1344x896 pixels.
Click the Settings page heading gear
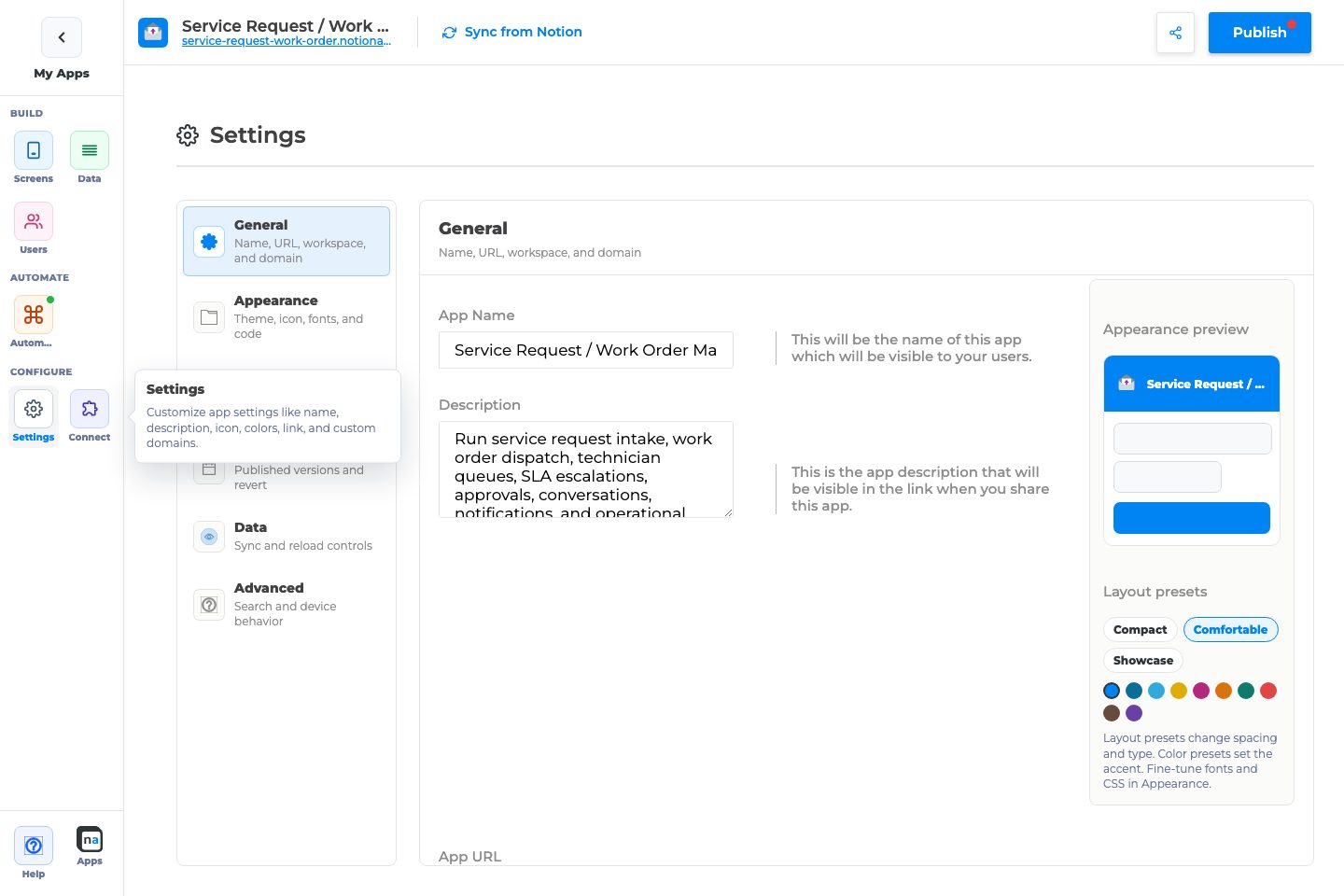[188, 135]
